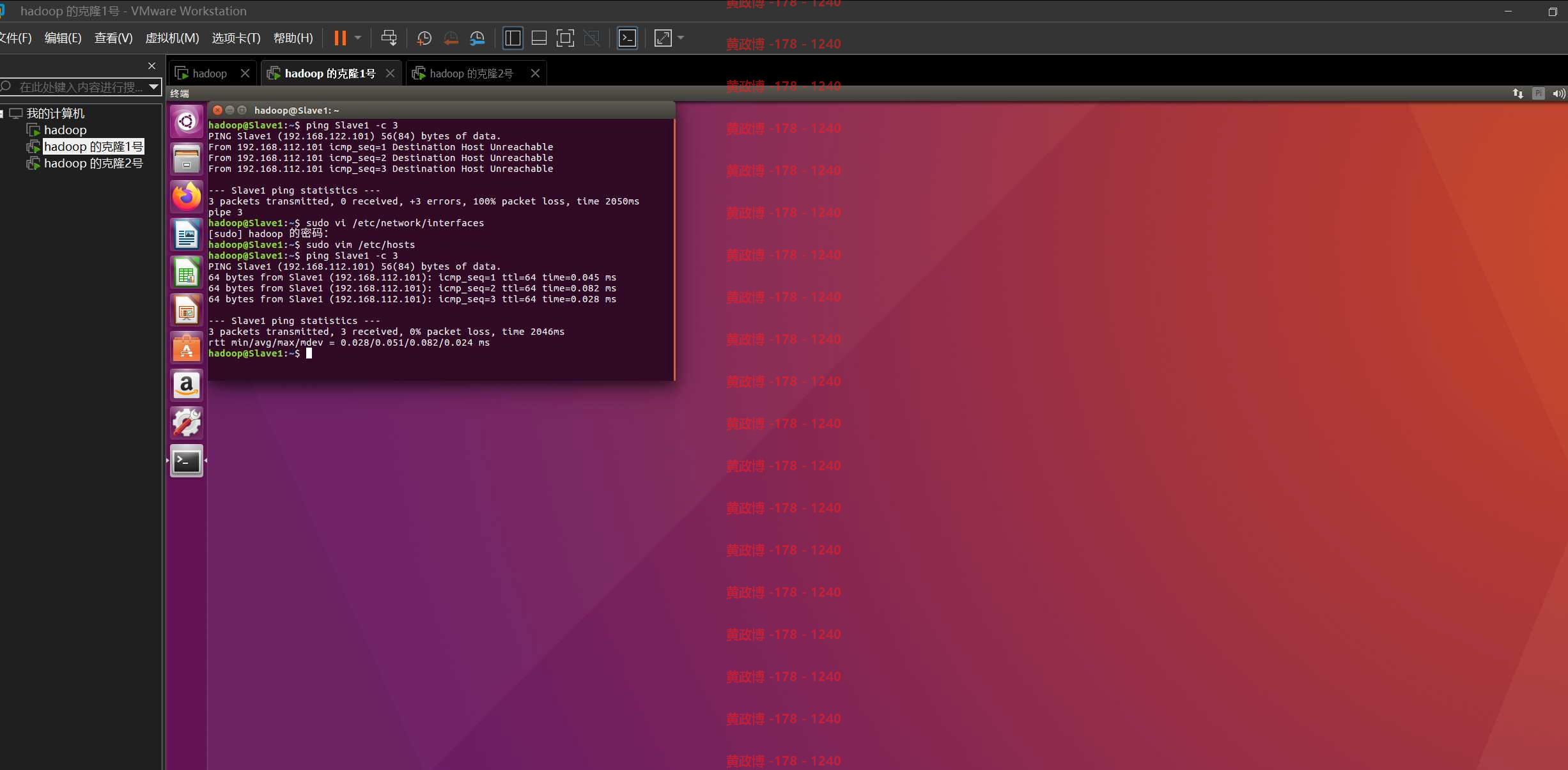This screenshot has width=1568, height=770.
Task: Open the sound volume indicator in panel
Action: pos(1559,94)
